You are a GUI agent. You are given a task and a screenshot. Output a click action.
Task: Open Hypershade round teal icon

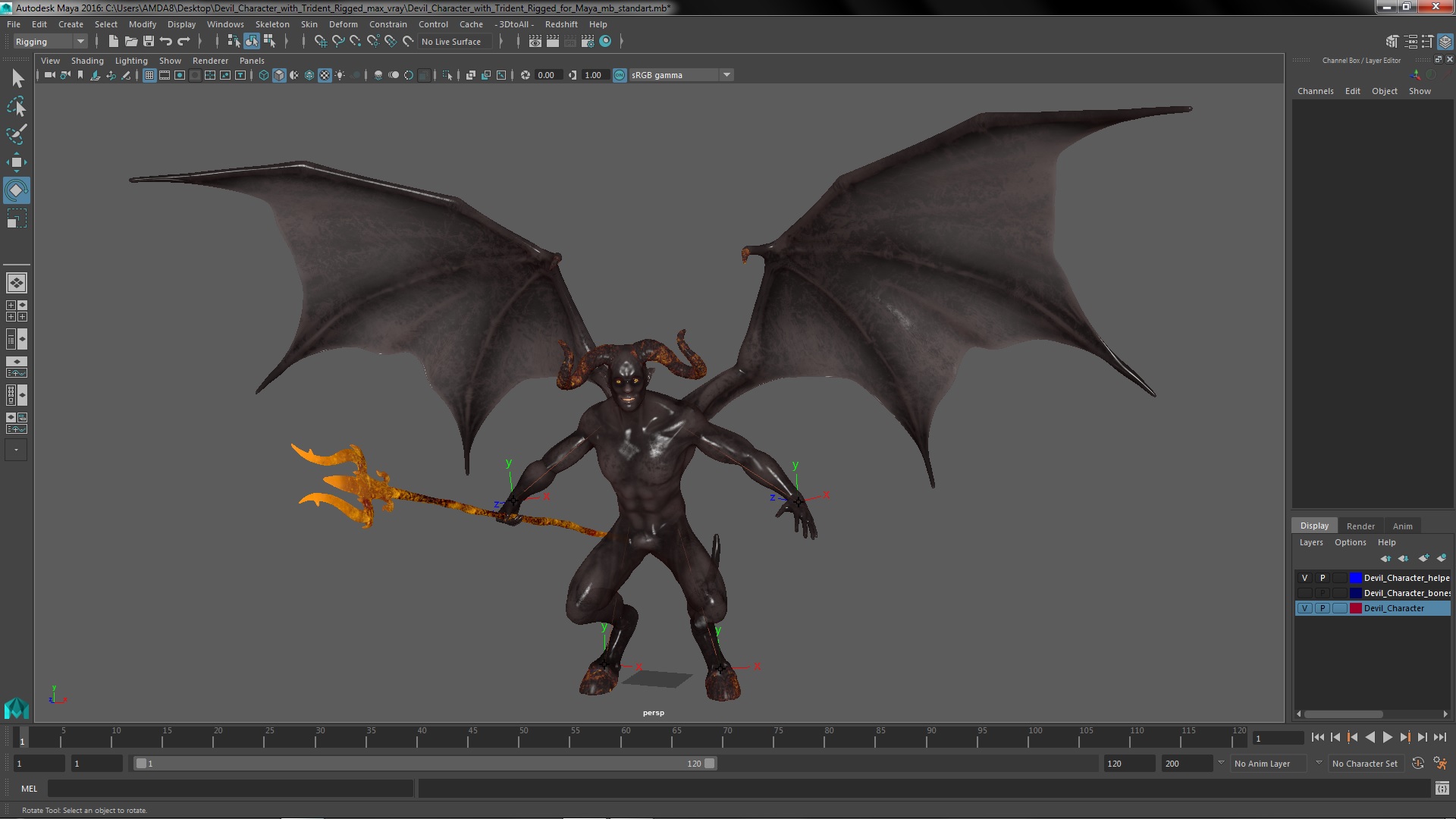(605, 42)
